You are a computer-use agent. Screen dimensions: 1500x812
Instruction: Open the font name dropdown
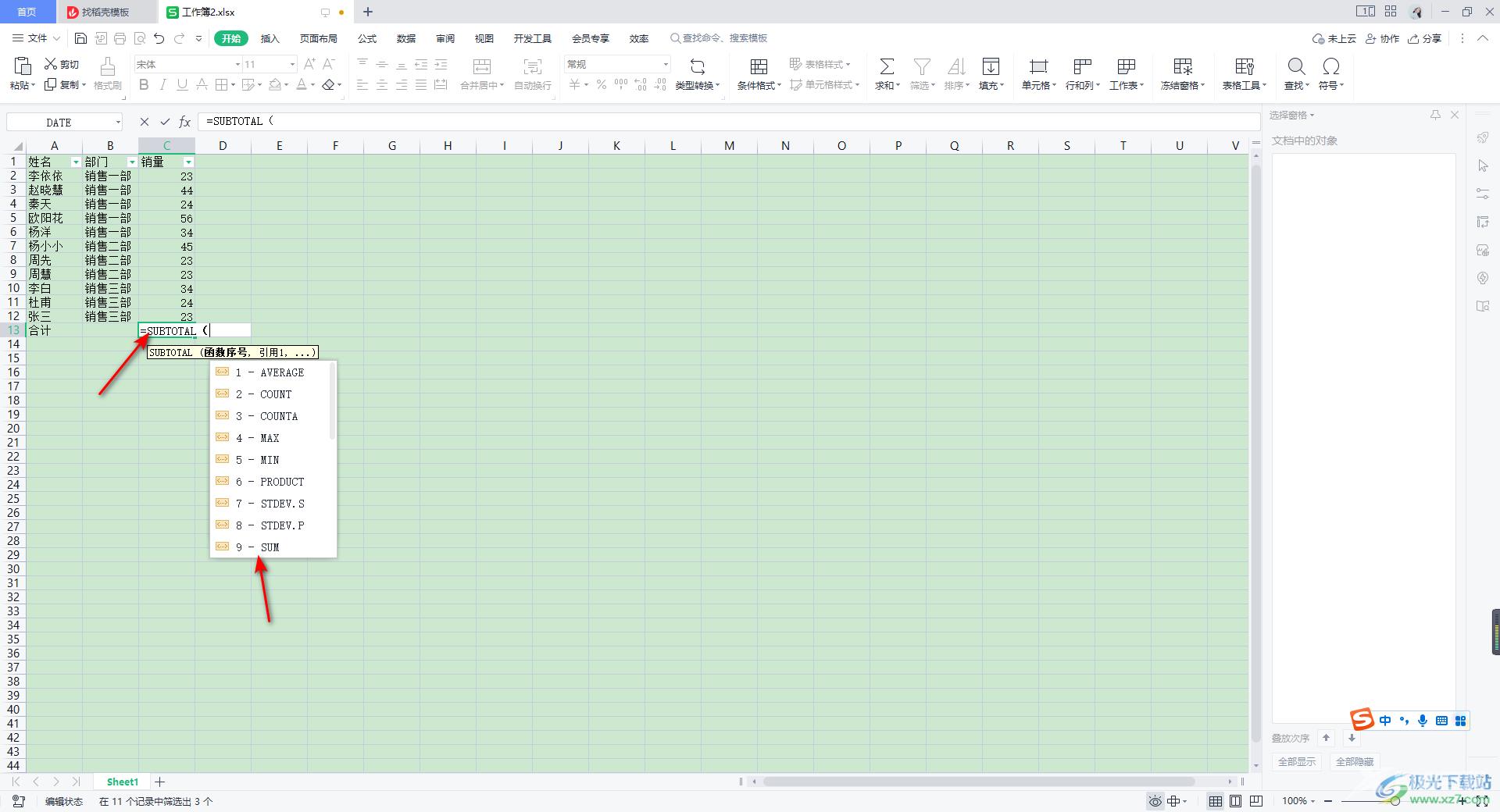click(237, 64)
